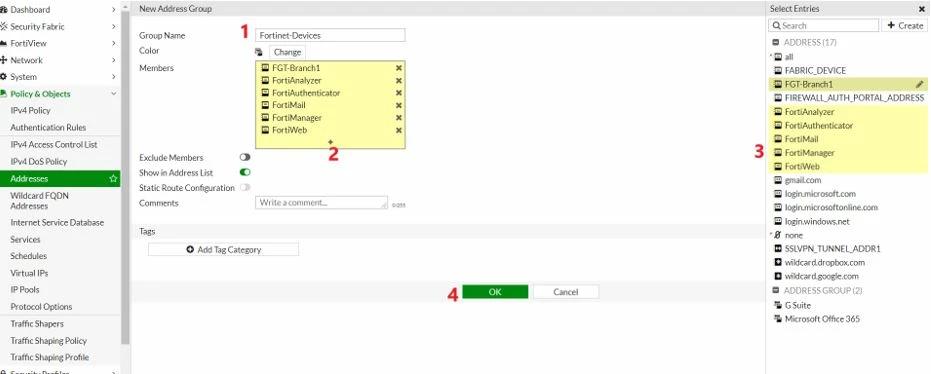Expand the System menu chevron
Screen dimensions: 931x374
point(113,77)
